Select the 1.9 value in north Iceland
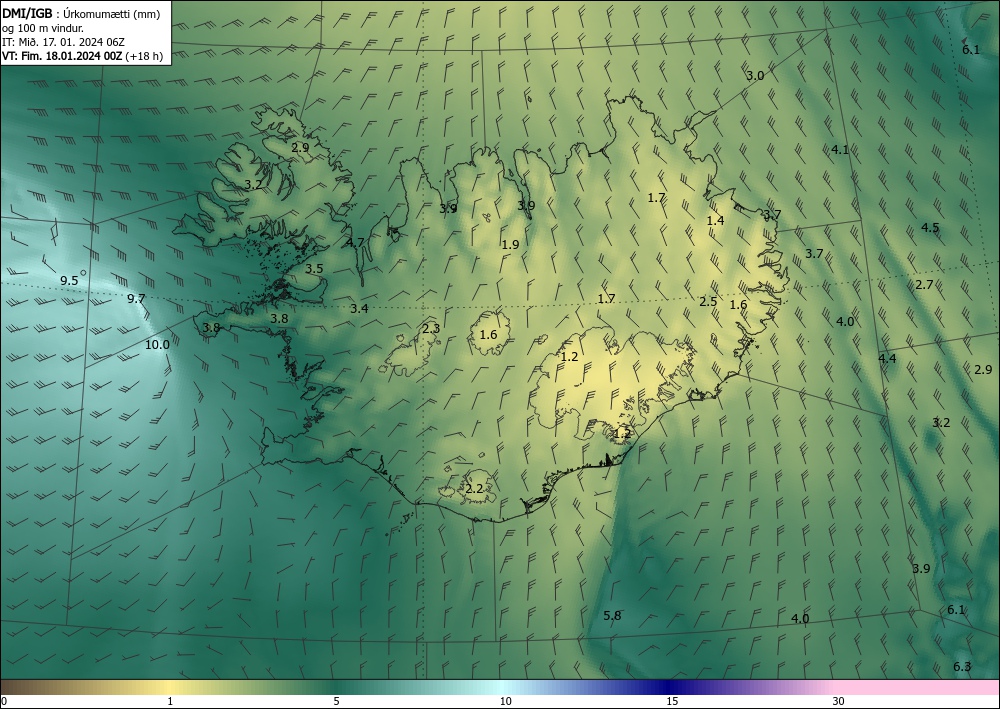The height and width of the screenshot is (709, 1000). (x=510, y=244)
